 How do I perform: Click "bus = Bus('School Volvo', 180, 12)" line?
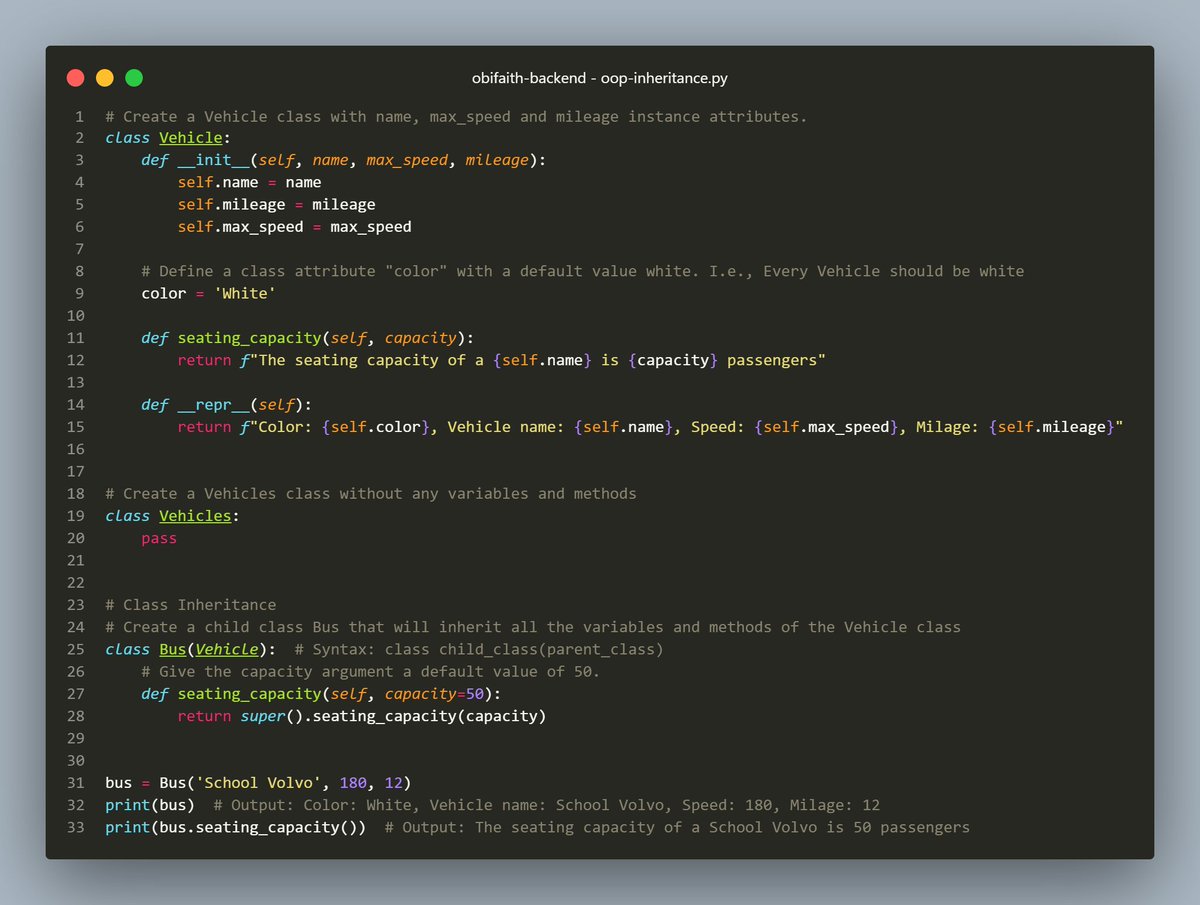point(258,782)
